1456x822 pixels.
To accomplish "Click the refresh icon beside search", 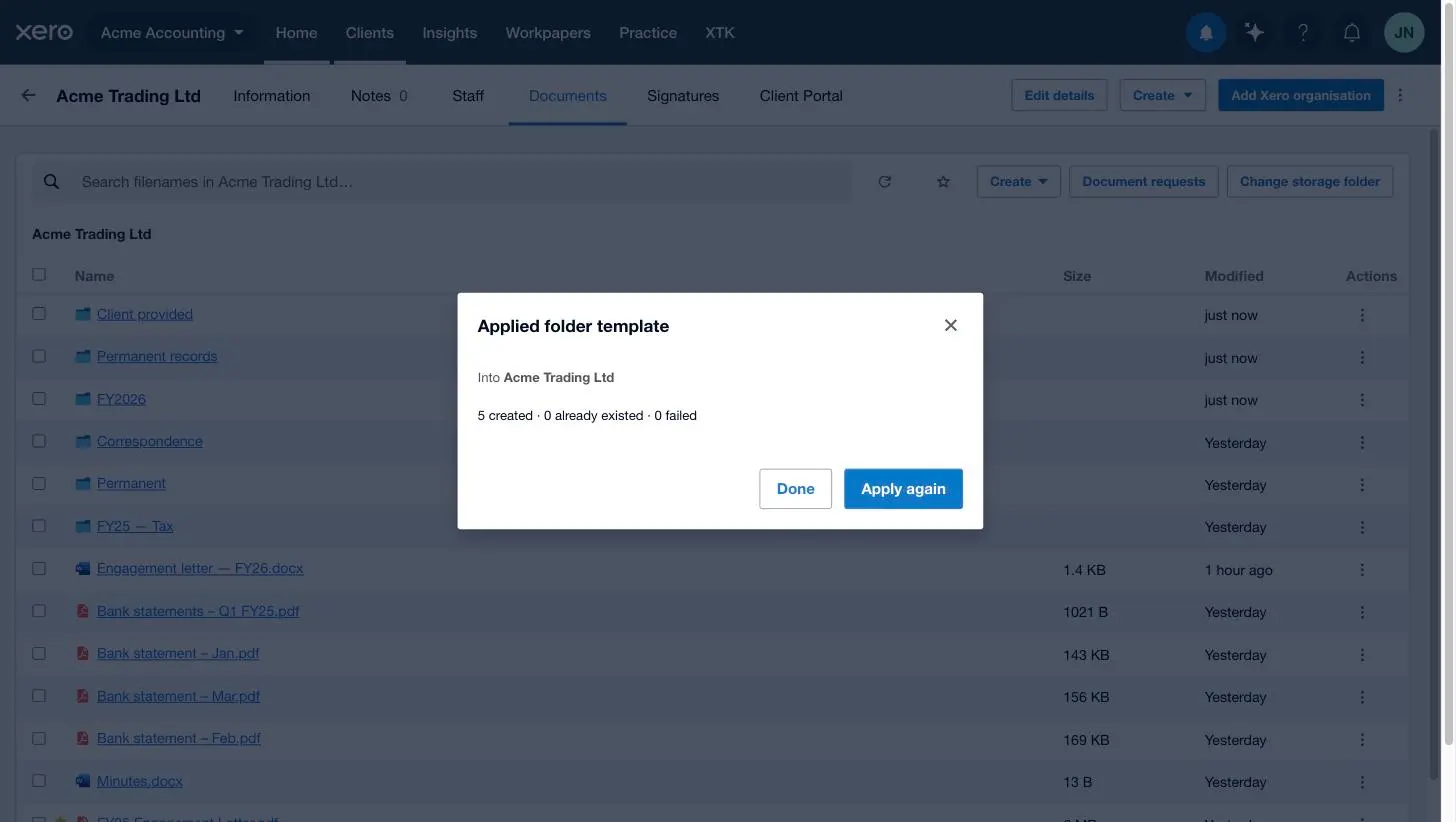I will pyautogui.click(x=884, y=182).
